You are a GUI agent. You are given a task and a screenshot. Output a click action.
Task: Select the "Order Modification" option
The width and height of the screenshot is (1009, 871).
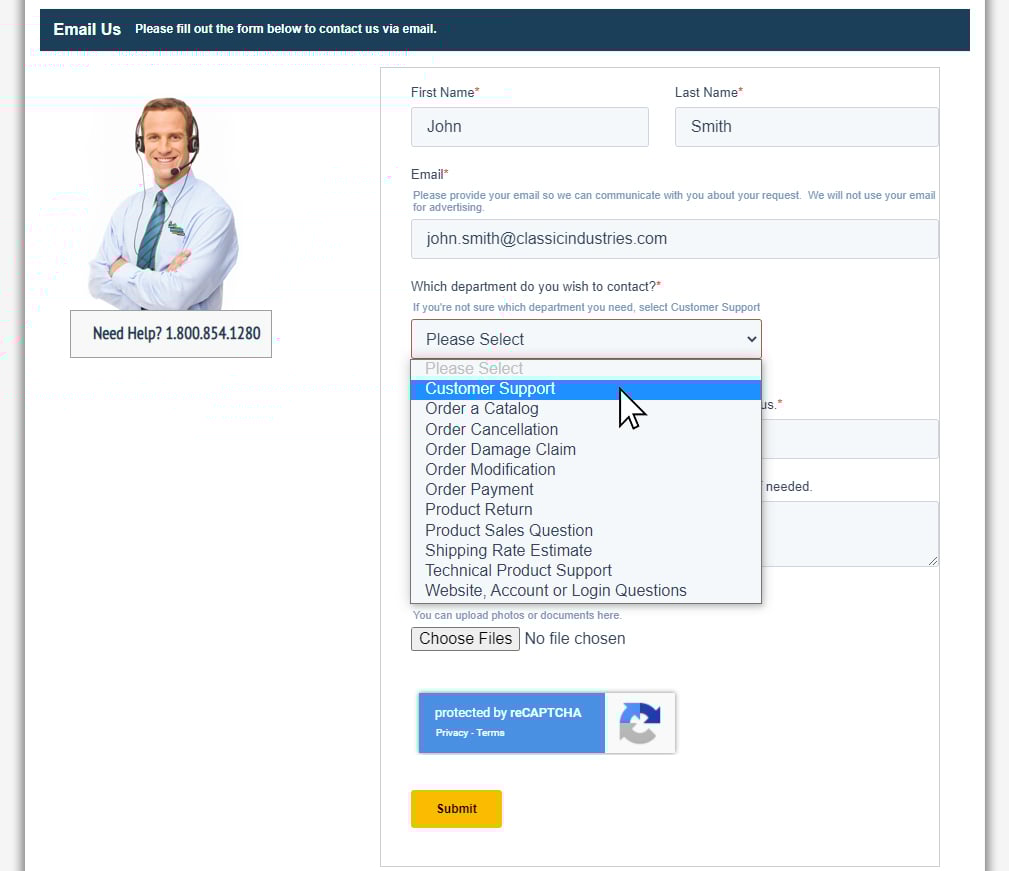coord(490,469)
